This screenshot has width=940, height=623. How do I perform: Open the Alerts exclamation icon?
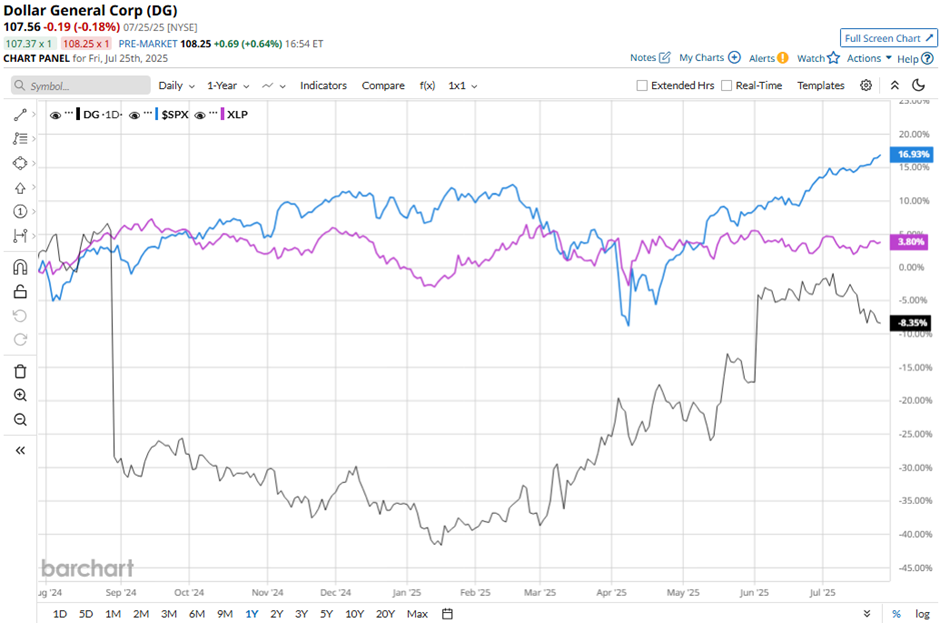[x=782, y=58]
